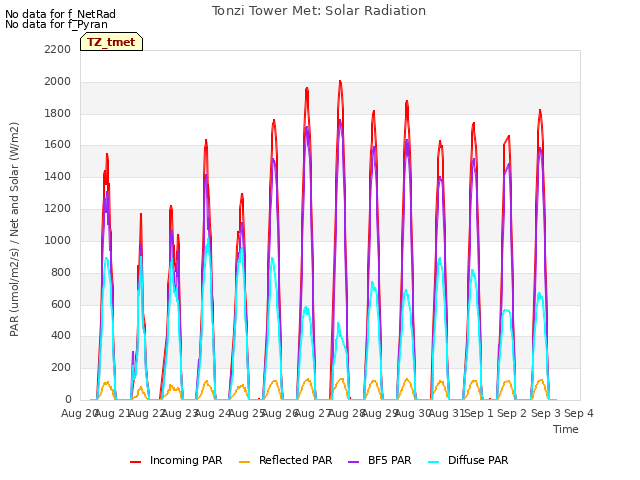Click the Sep 3 x-axis tick label

point(546,413)
